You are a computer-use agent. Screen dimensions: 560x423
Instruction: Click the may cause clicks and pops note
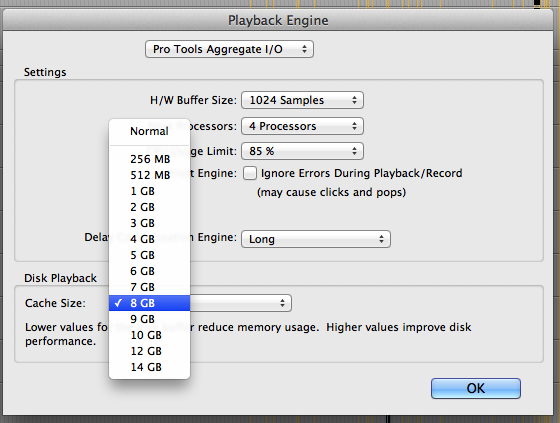[332, 192]
